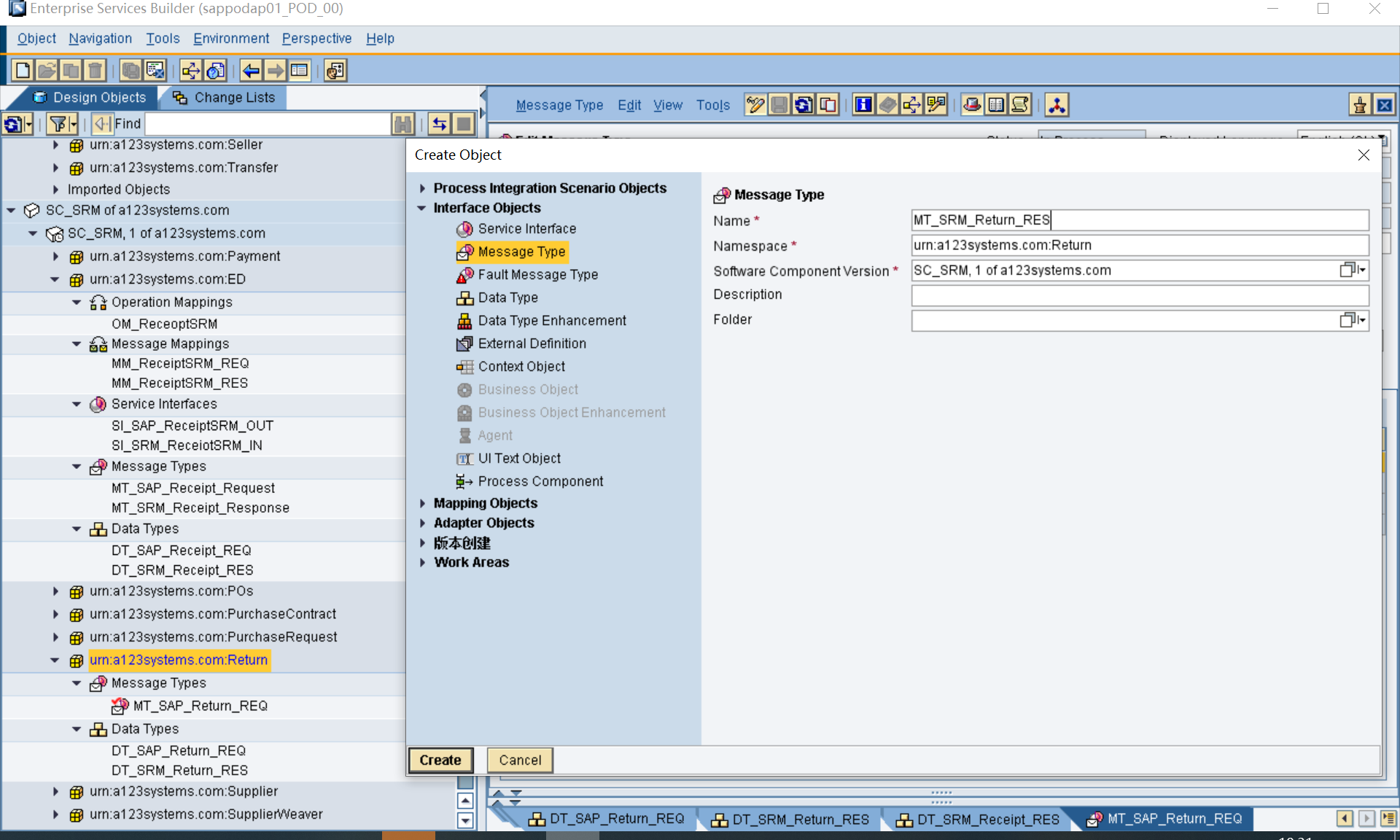This screenshot has height=840, width=1400.
Task: Open the Environment menu
Action: [x=231, y=39]
